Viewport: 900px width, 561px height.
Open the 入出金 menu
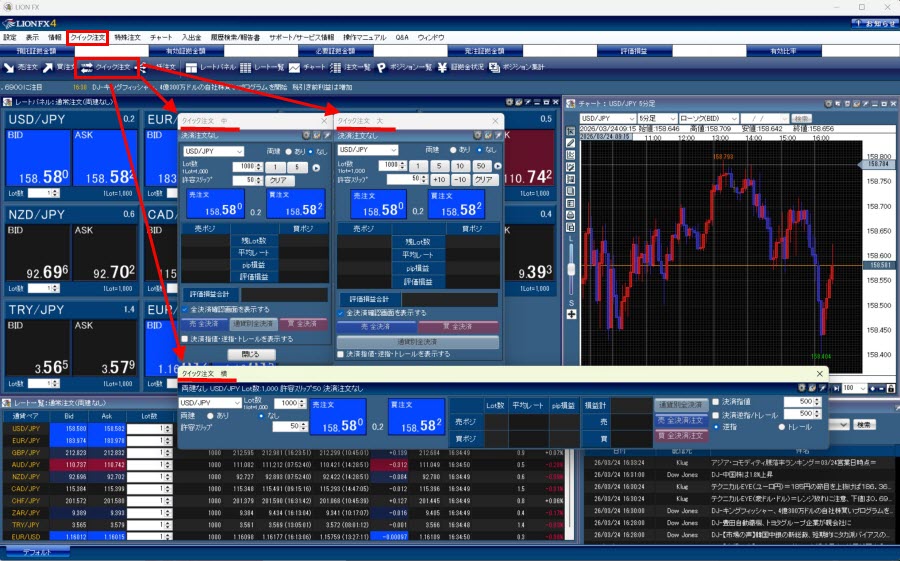(191, 37)
